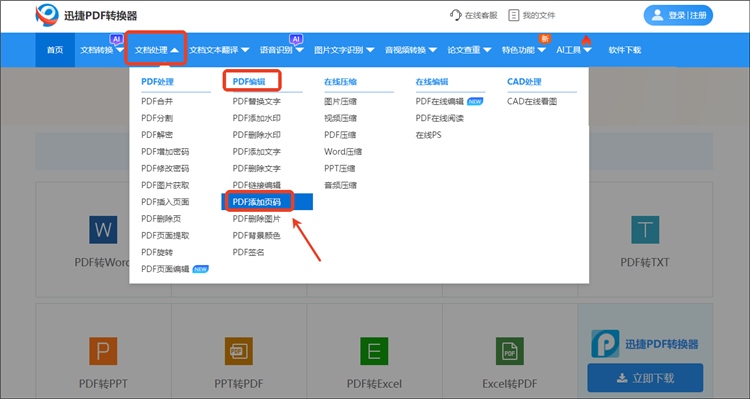Click the PDF转PPT P icon
Image resolution: width=750 pixels, height=399 pixels.
(x=103, y=351)
